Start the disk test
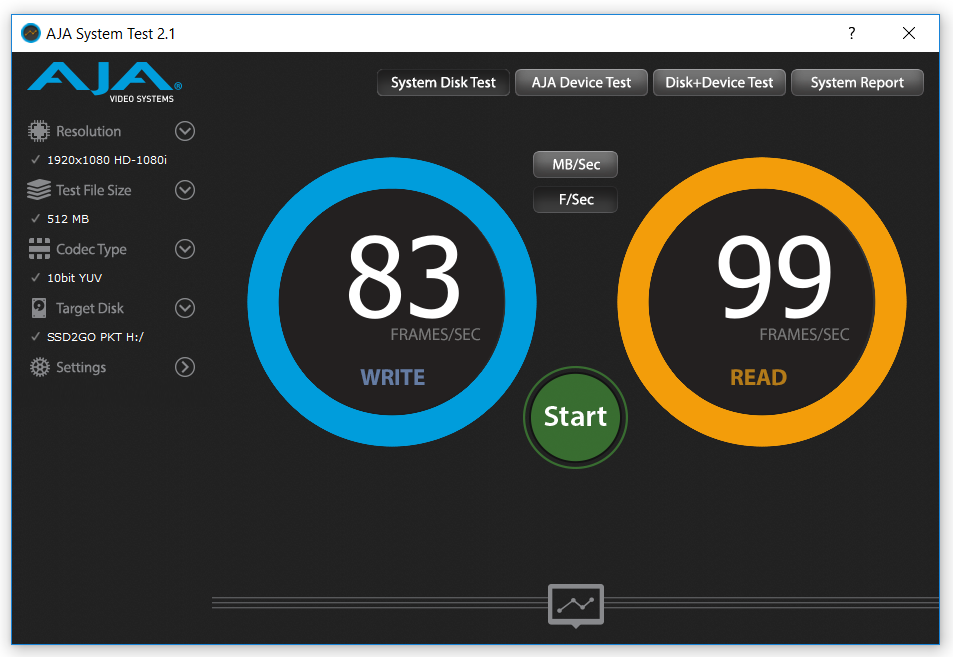Viewport: 953px width, 657px height. [x=576, y=417]
